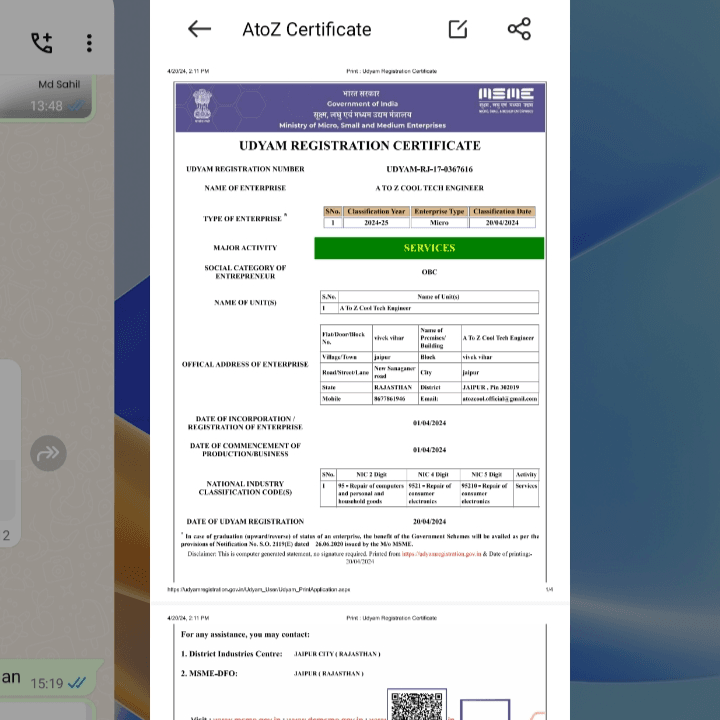Tap the footer URL below page one
This screenshot has height=720, width=720.
pos(258,590)
